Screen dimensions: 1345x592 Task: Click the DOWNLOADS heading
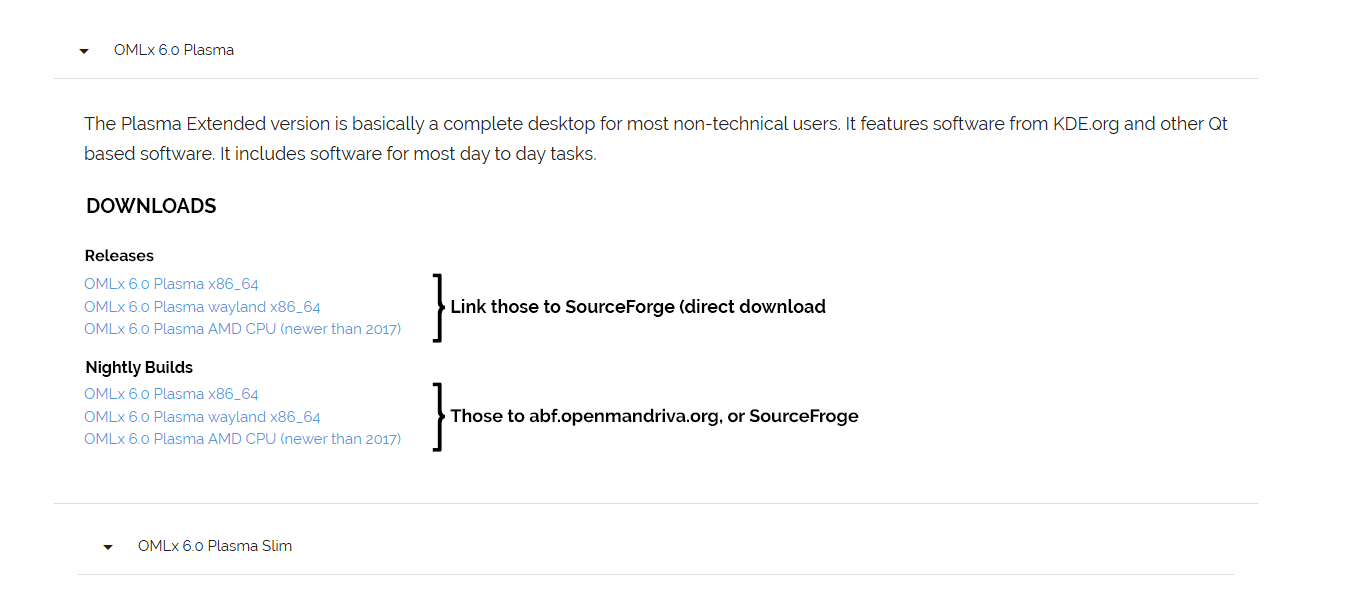click(151, 206)
